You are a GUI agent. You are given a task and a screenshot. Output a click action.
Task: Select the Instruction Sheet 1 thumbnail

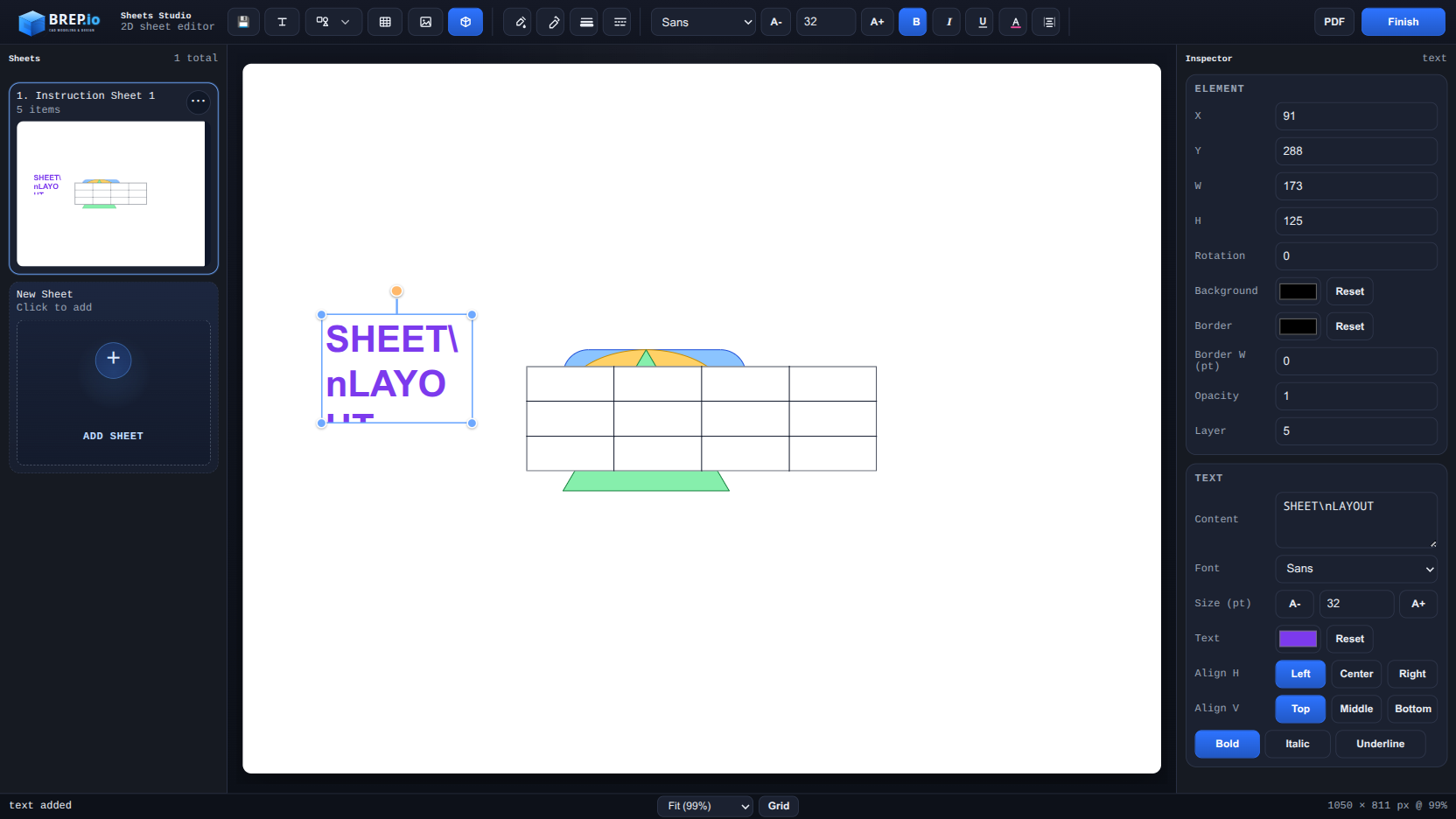[111, 193]
